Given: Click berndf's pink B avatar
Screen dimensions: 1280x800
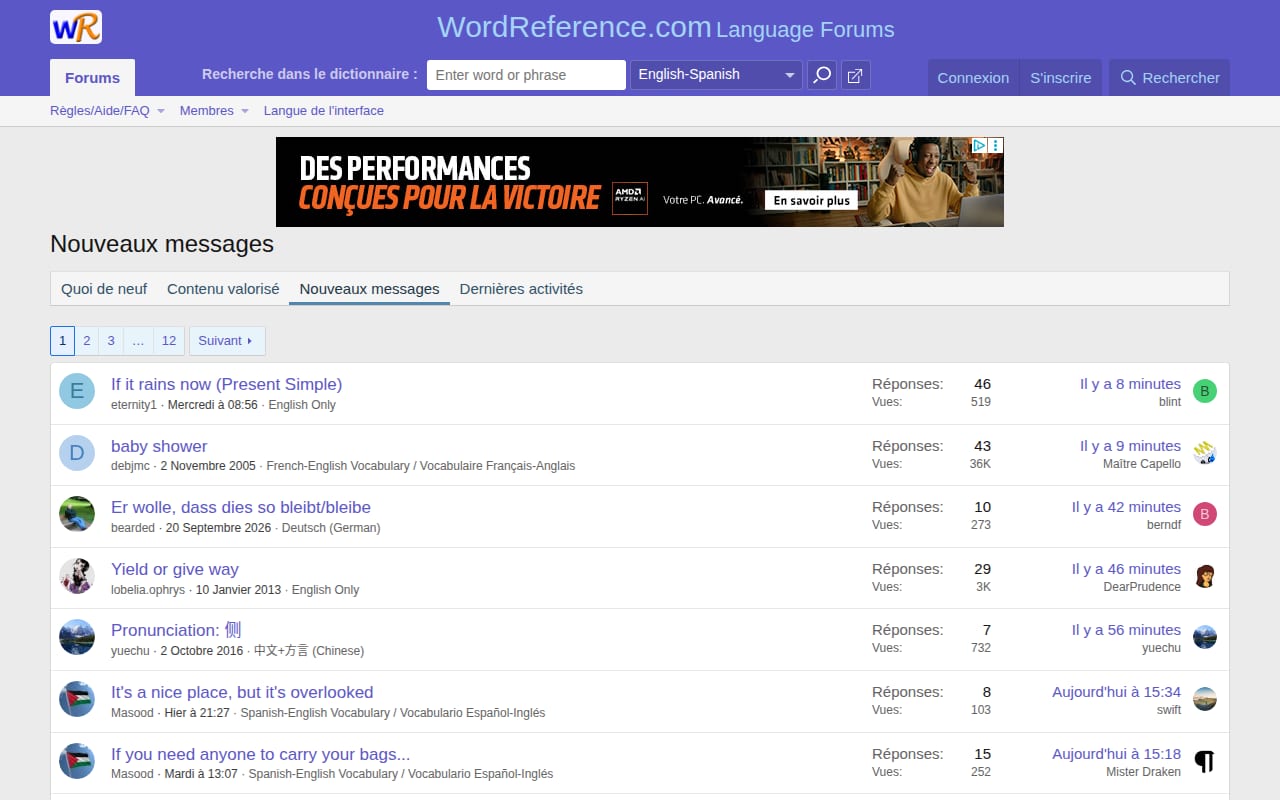Looking at the screenshot, I should click(x=1205, y=515).
